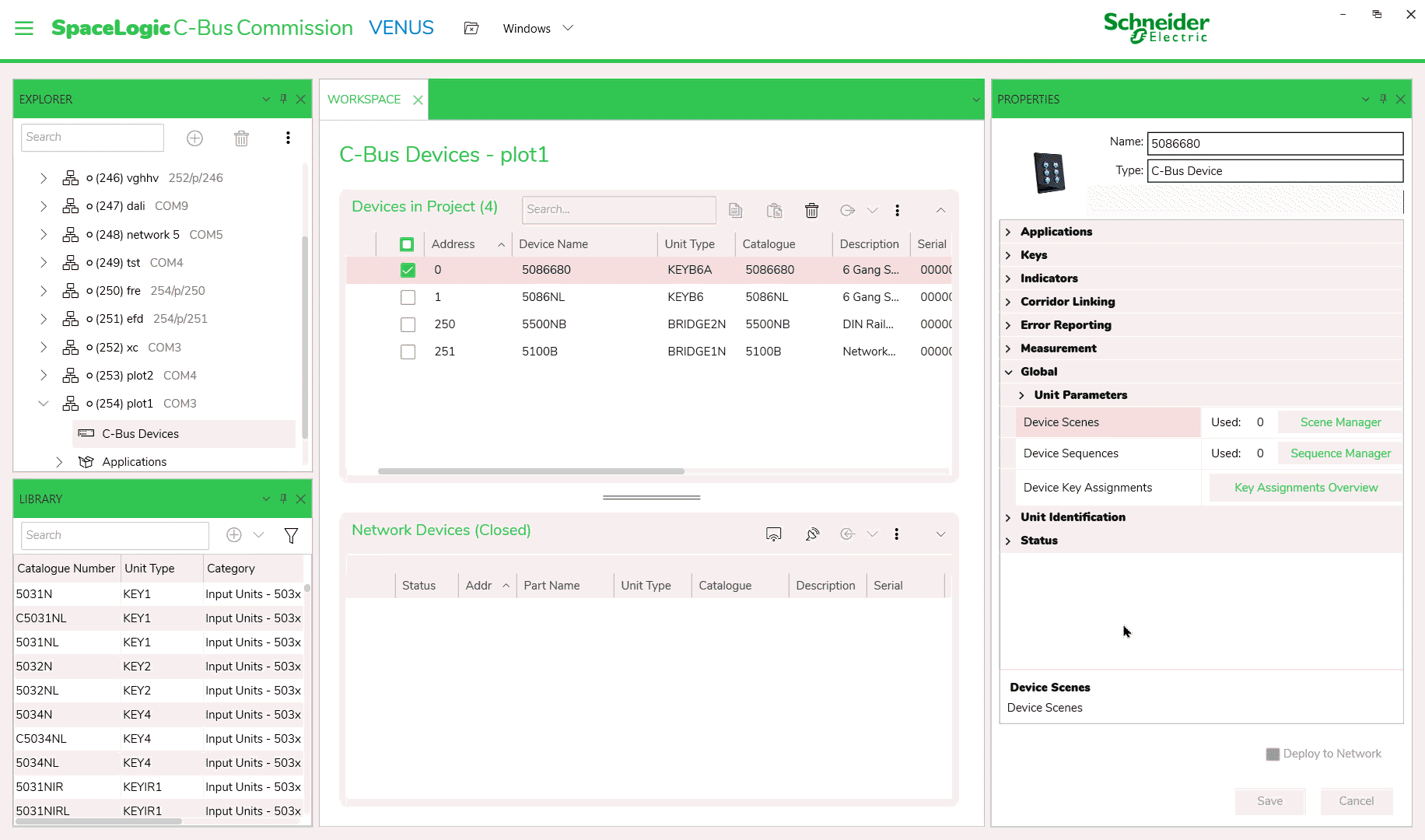Expand (246) vghhv network node
This screenshot has width=1425, height=840.
point(44,178)
